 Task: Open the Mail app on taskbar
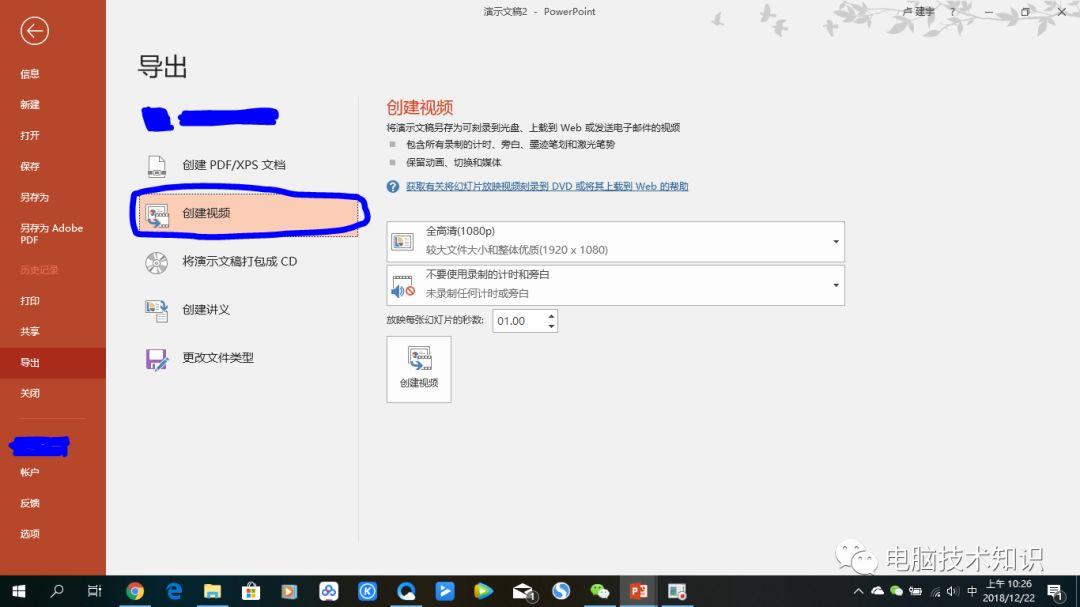523,591
